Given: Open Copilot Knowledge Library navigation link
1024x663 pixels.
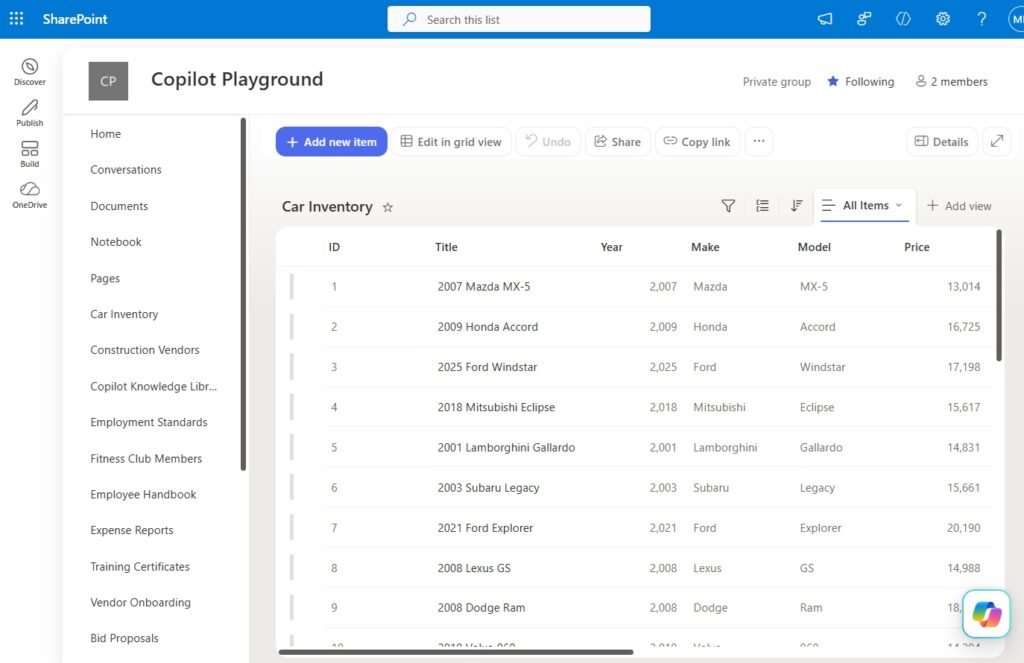Looking at the screenshot, I should coord(153,387).
